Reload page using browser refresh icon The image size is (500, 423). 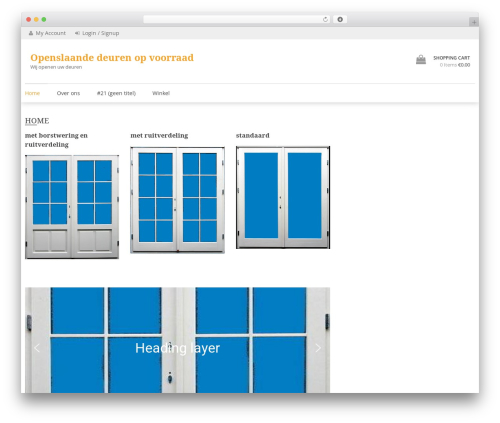325,19
